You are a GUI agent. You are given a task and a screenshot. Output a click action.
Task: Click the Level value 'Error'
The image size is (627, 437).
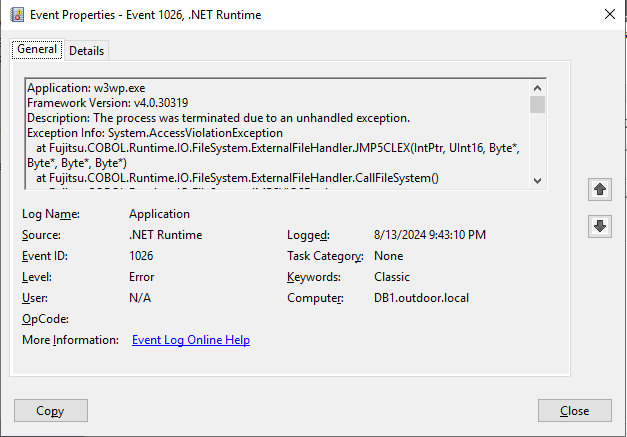142,277
